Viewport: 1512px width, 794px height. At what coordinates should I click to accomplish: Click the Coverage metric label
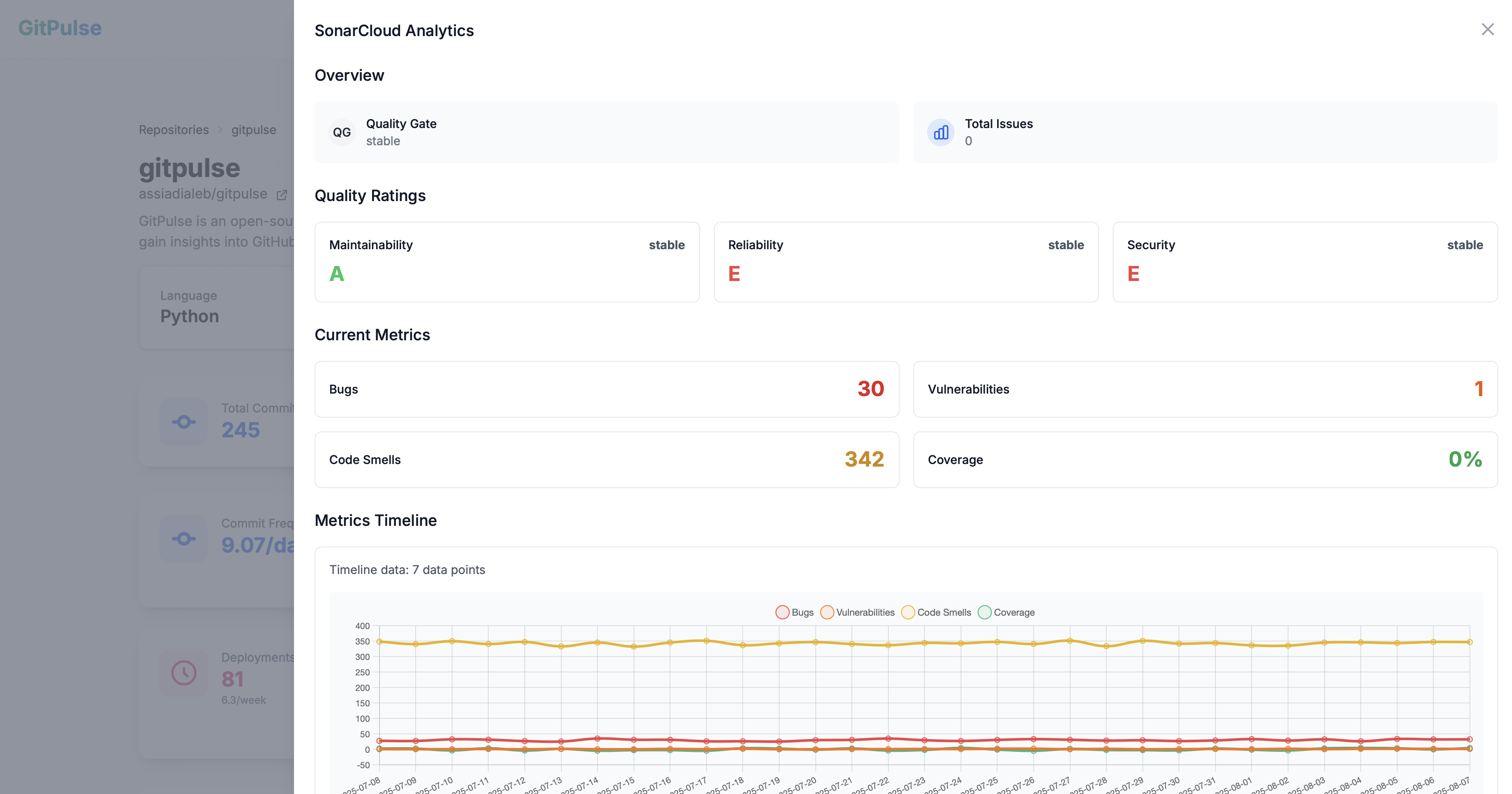click(955, 459)
